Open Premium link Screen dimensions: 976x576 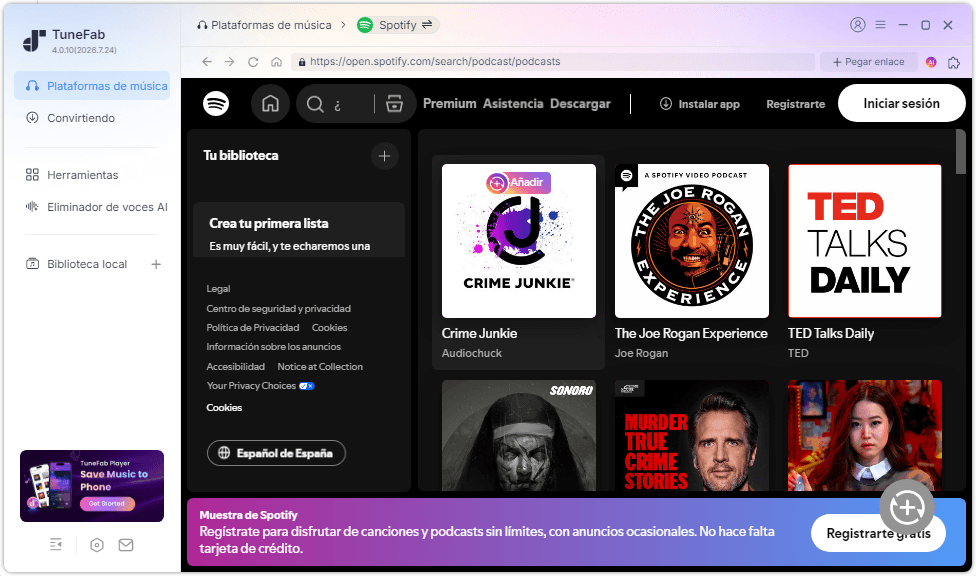point(449,103)
